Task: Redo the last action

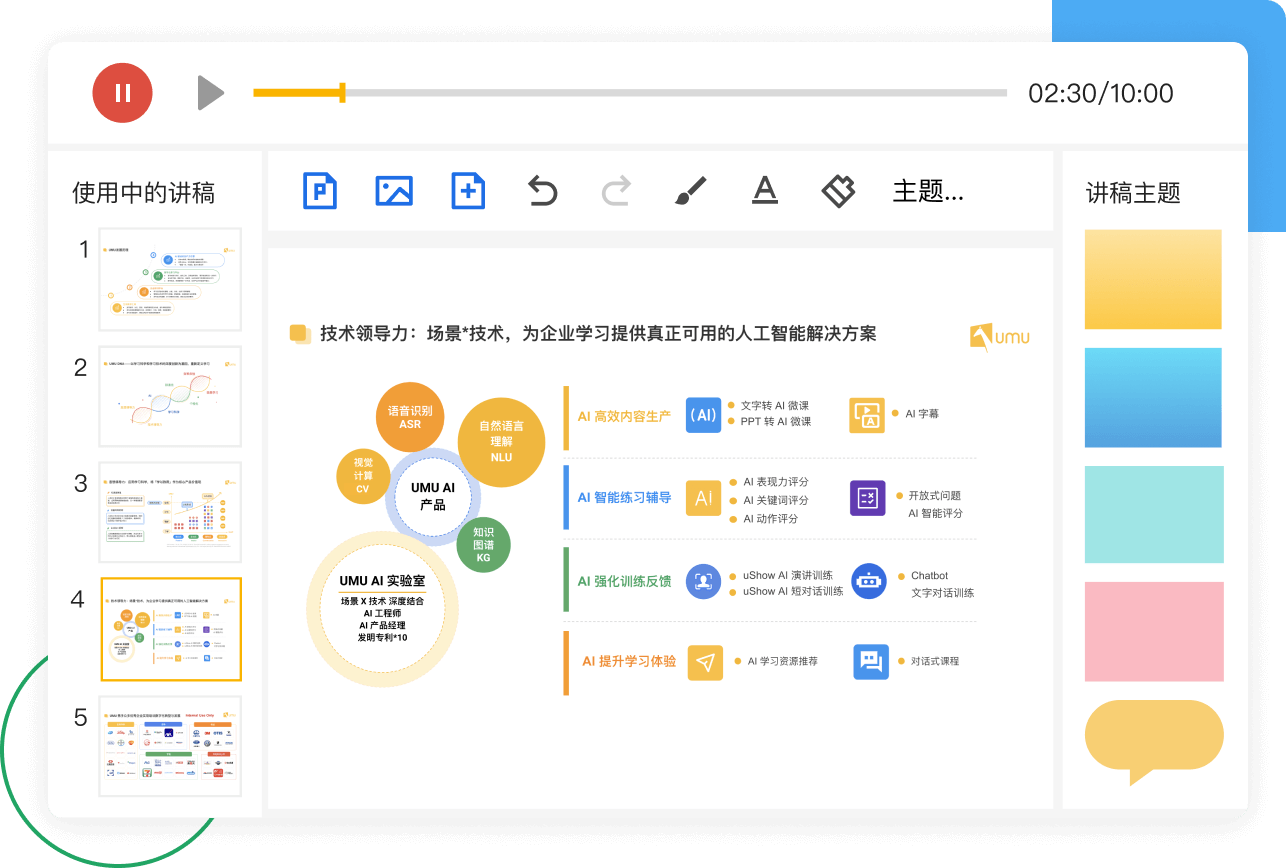Action: coord(616,190)
